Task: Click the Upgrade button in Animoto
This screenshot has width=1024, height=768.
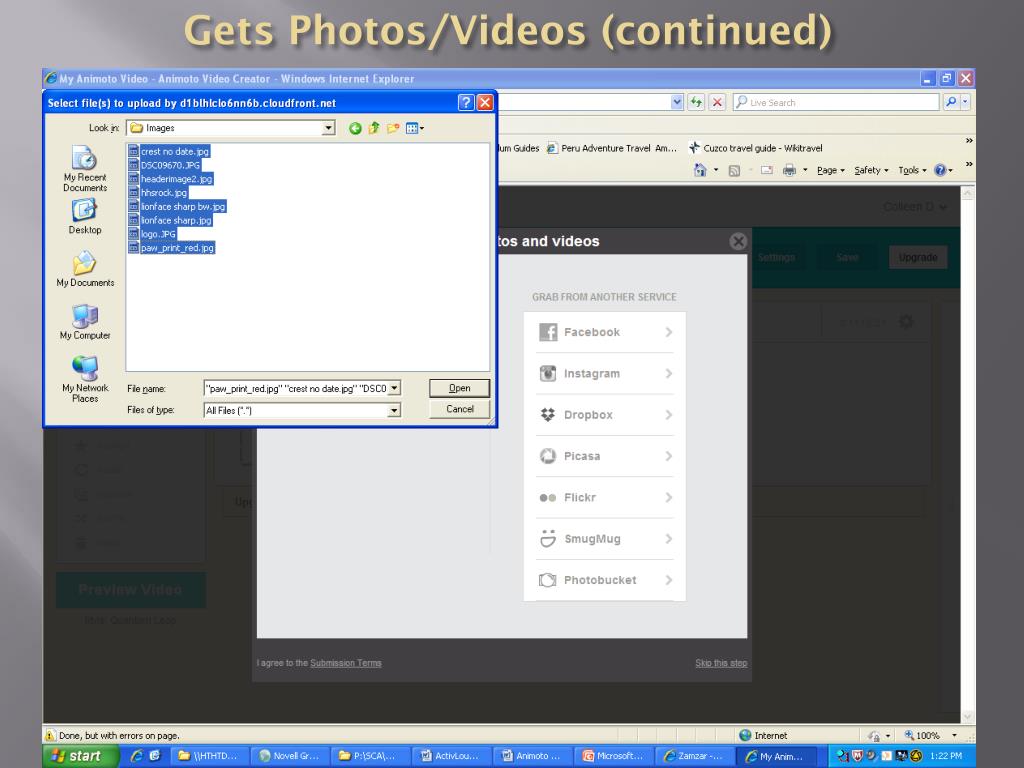Action: (x=918, y=257)
